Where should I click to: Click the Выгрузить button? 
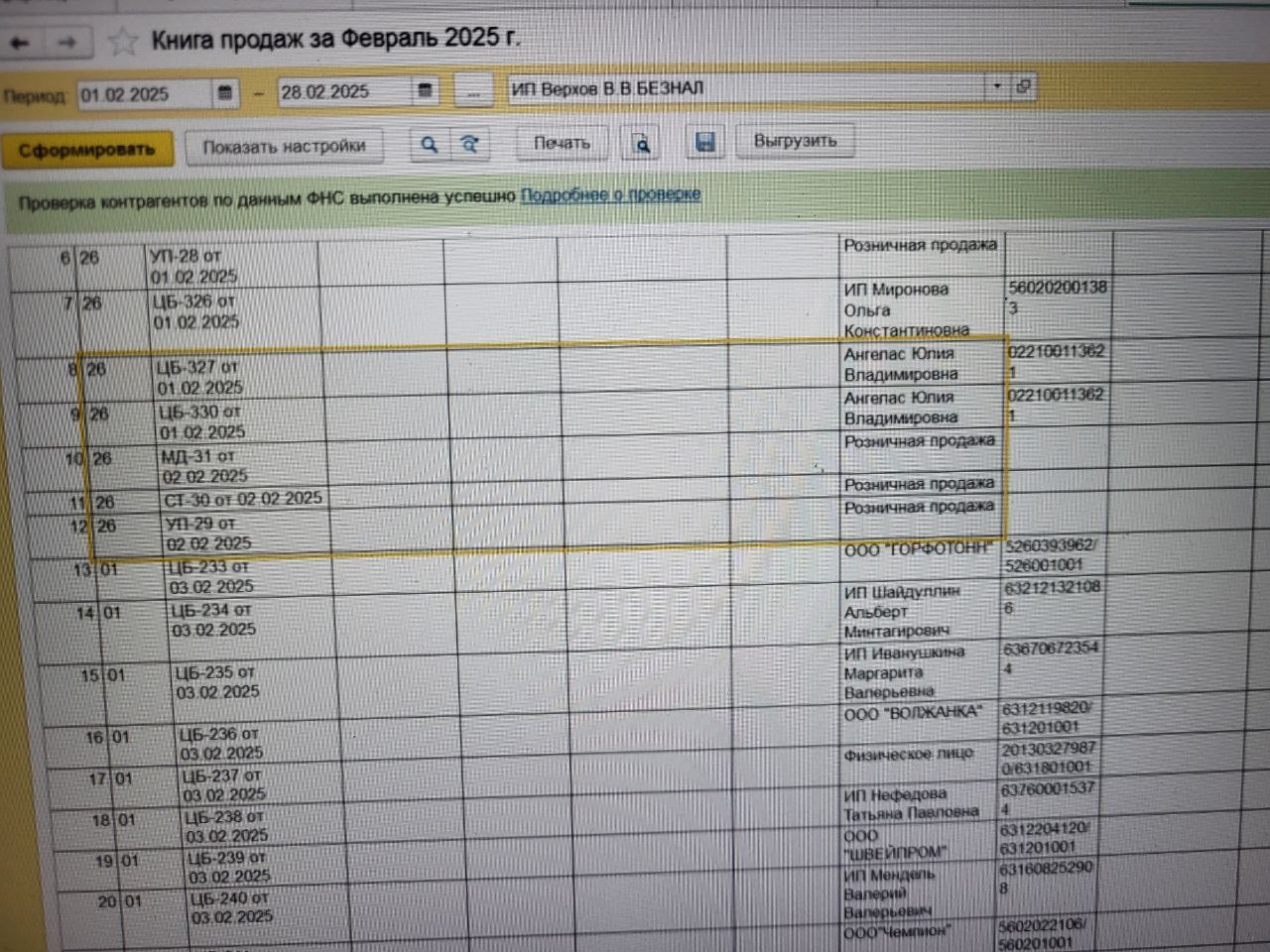pos(795,141)
